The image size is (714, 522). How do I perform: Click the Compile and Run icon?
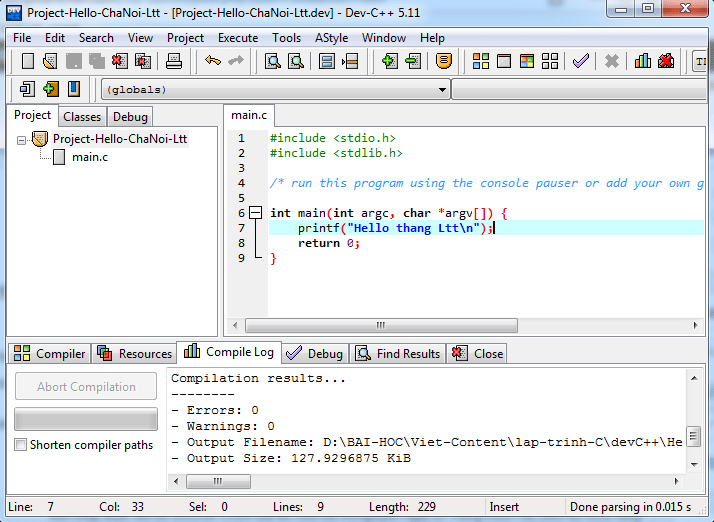(x=527, y=61)
